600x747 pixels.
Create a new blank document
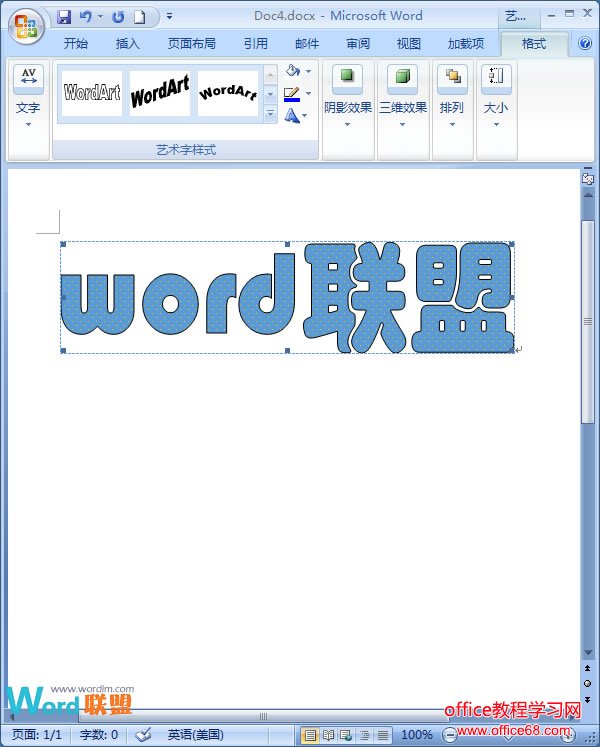[x=139, y=17]
